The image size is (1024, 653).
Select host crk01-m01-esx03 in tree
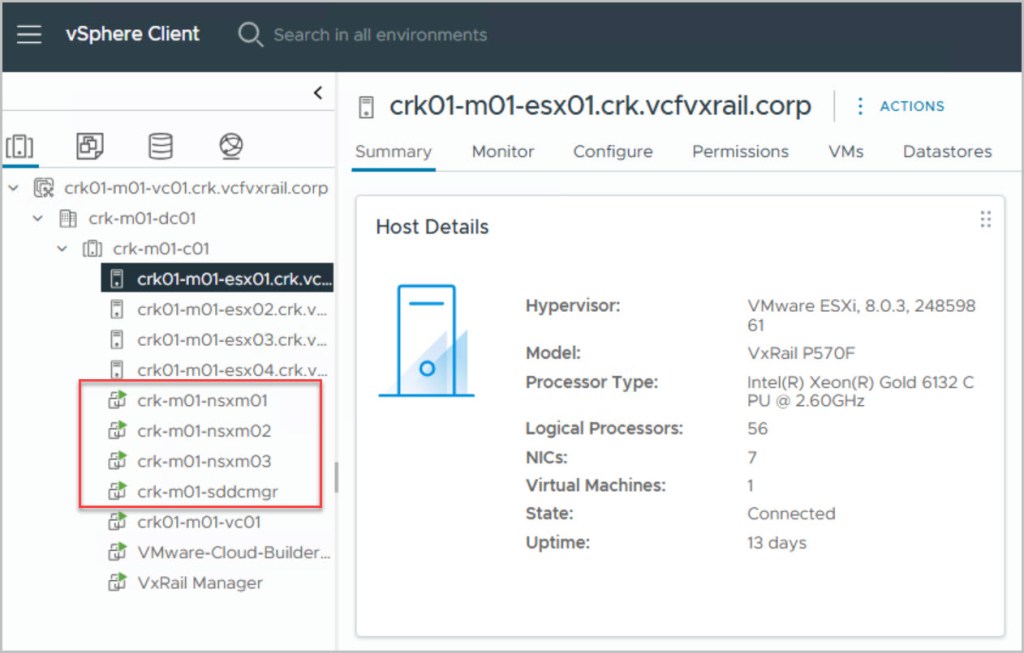[x=230, y=339]
